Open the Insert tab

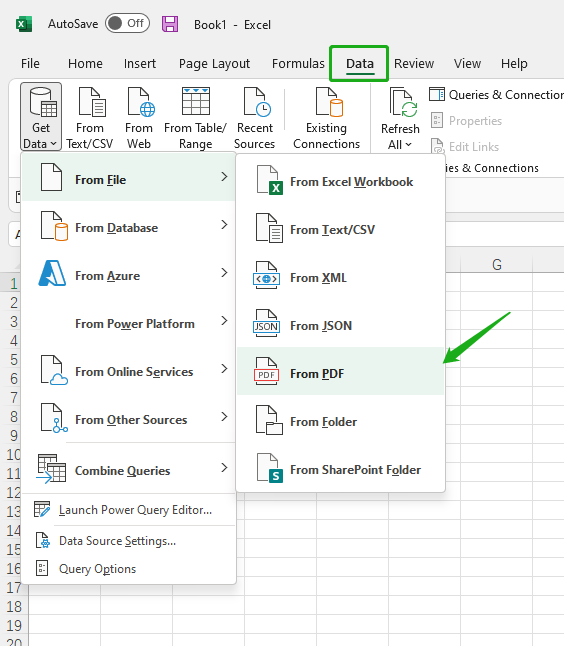[140, 63]
